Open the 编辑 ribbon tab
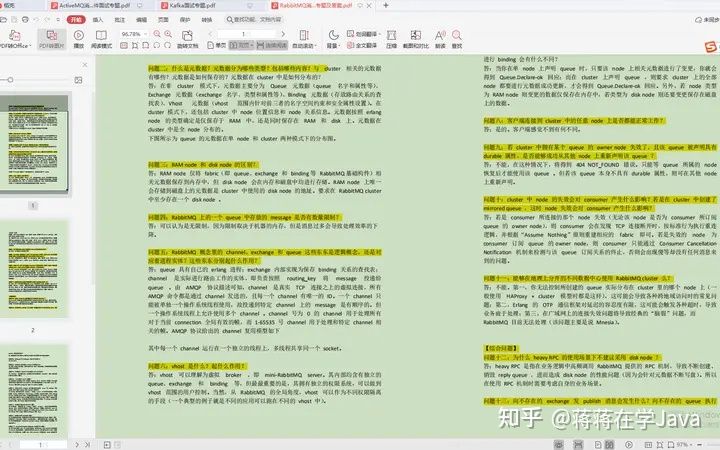This screenshot has height=450, width=720. tap(141, 20)
